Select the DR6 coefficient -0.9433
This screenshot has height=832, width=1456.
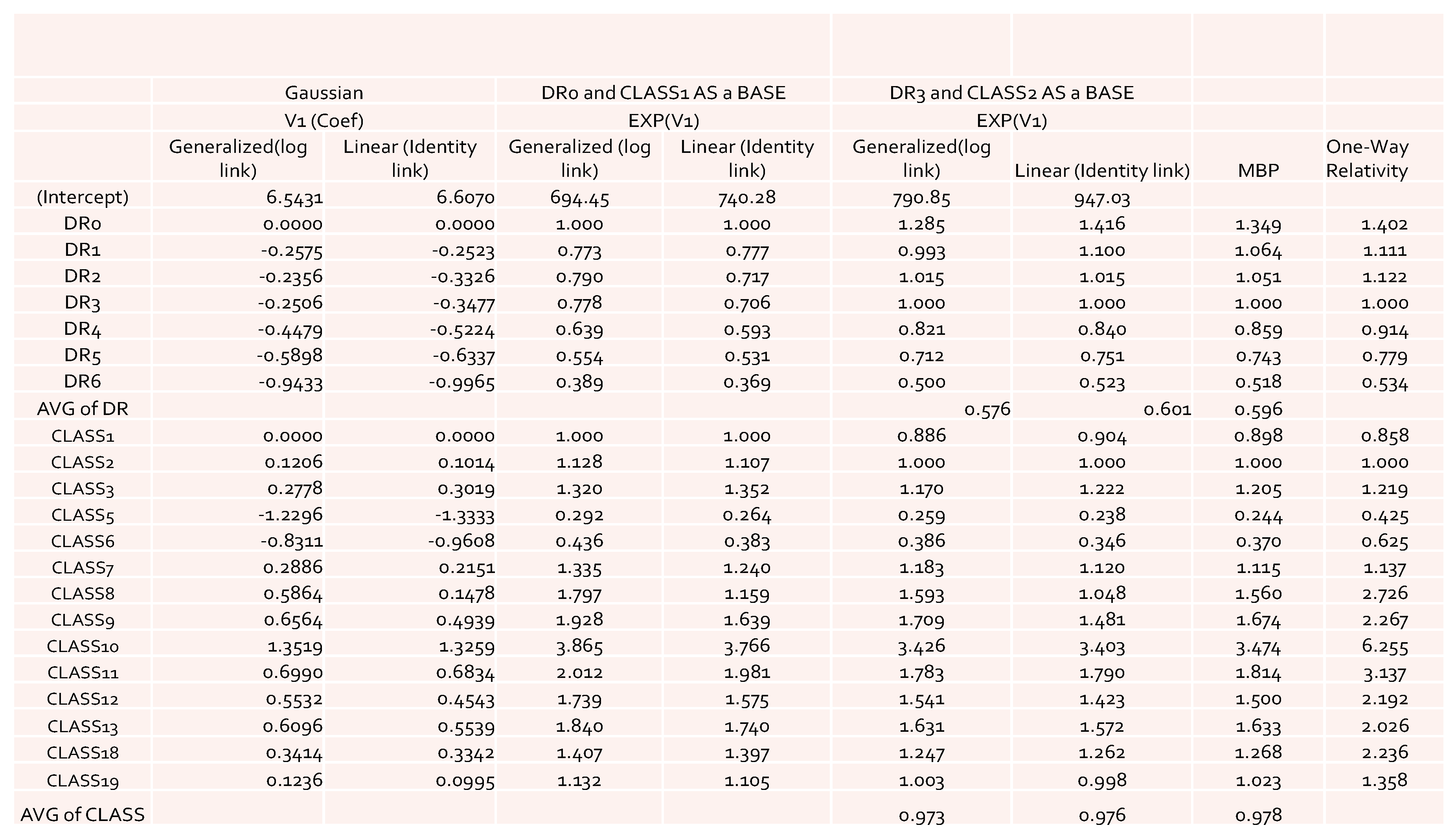pyautogui.click(x=290, y=382)
